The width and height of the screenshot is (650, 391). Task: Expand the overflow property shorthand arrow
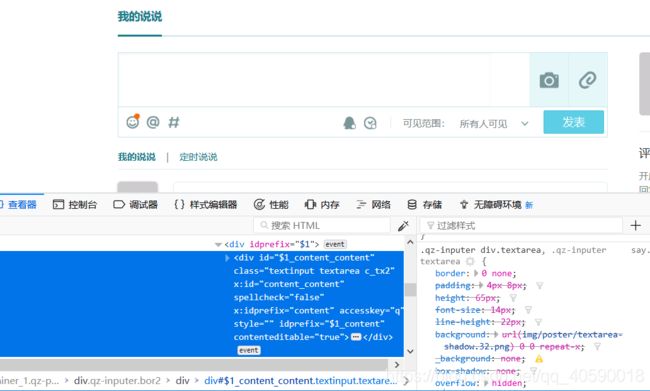tap(486, 383)
